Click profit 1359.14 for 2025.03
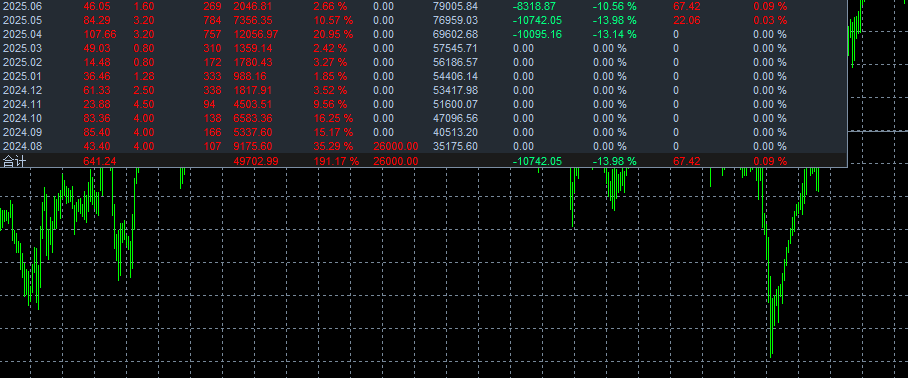Screen dimensions: 908x378 coord(252,48)
